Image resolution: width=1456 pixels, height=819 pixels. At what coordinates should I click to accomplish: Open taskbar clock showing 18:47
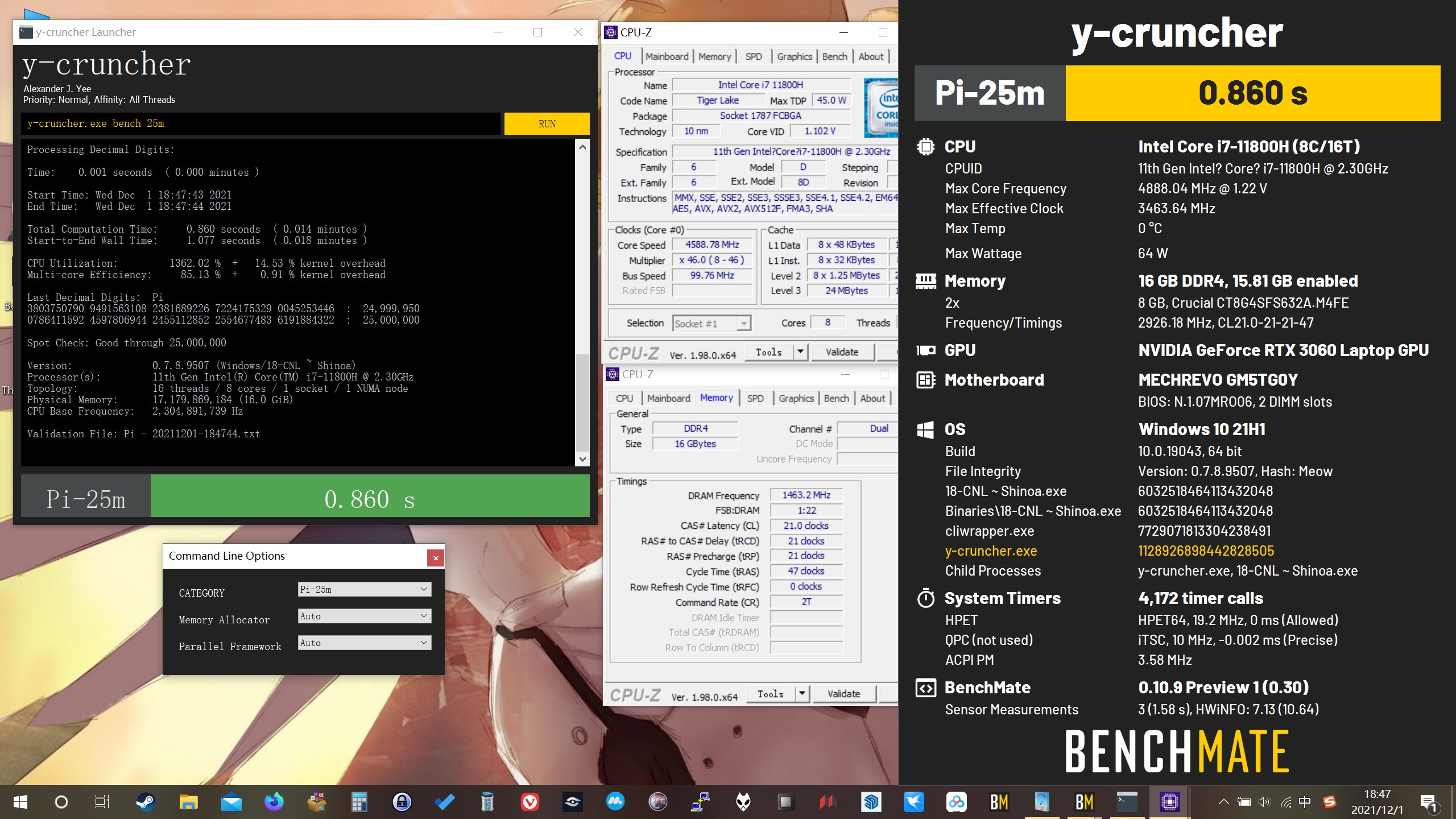[1377, 802]
